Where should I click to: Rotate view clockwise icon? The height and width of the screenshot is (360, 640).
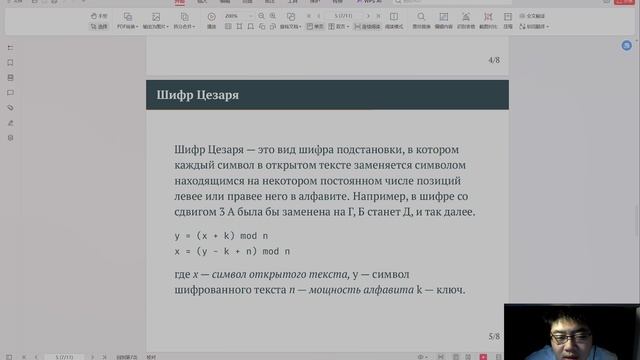(273, 27)
